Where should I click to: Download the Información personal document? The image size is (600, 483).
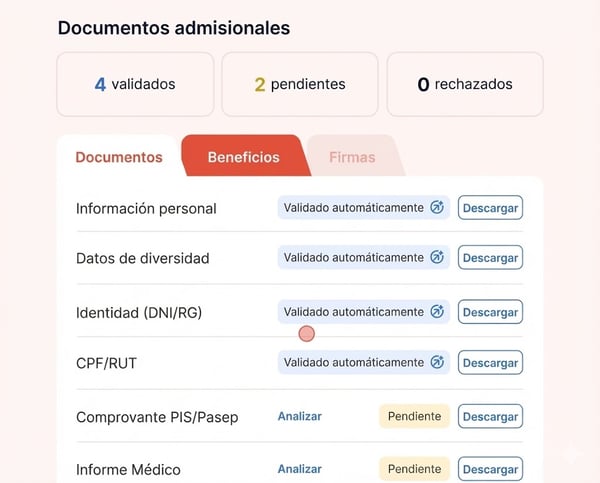tap(490, 208)
